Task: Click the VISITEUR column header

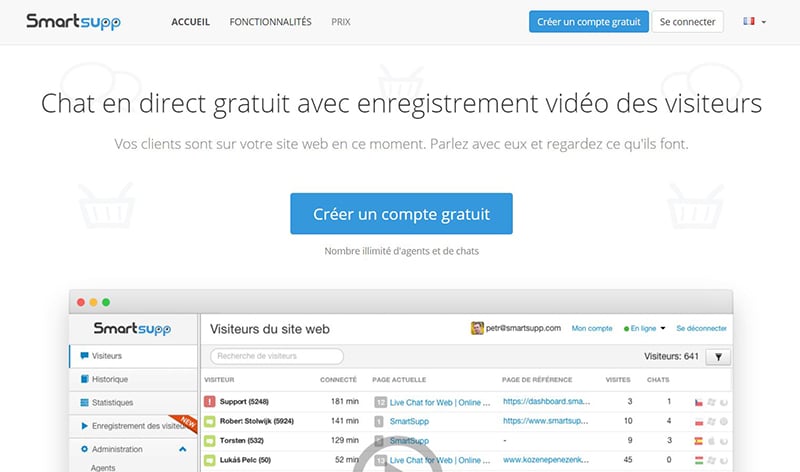Action: 219,380
